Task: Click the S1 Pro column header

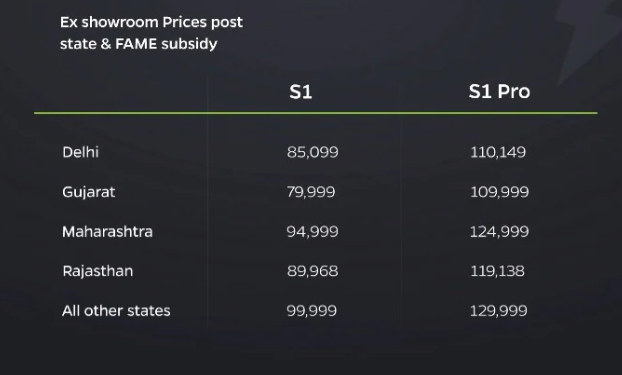Action: (x=499, y=92)
